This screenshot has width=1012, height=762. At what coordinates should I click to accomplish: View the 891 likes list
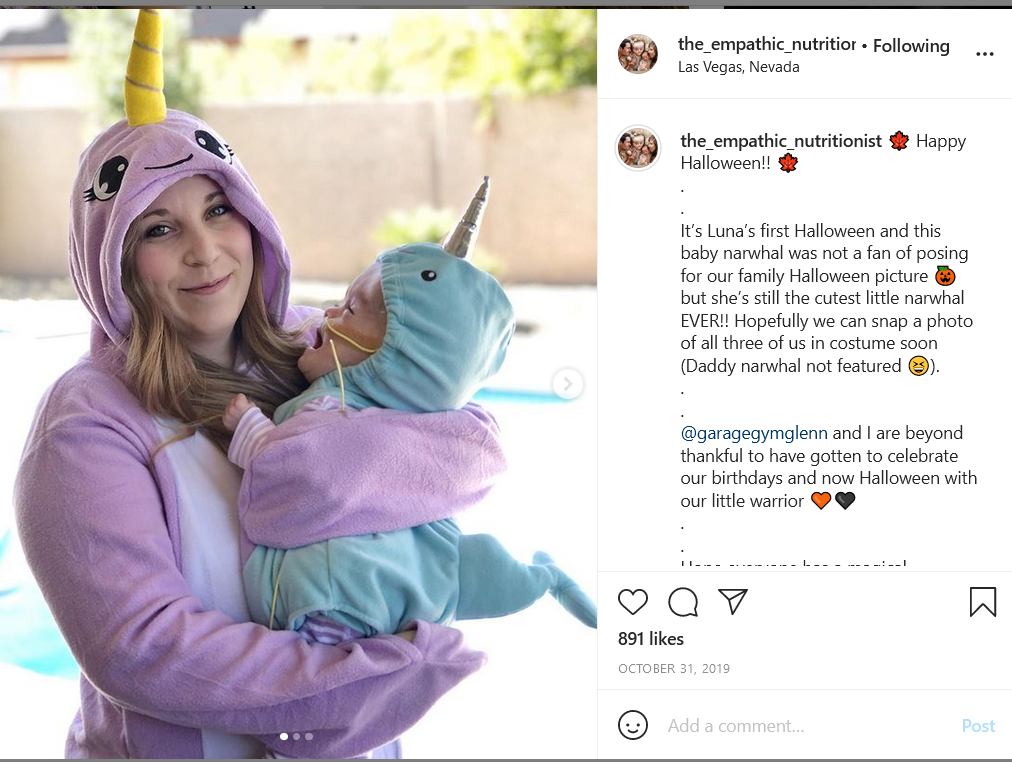pyautogui.click(x=651, y=639)
